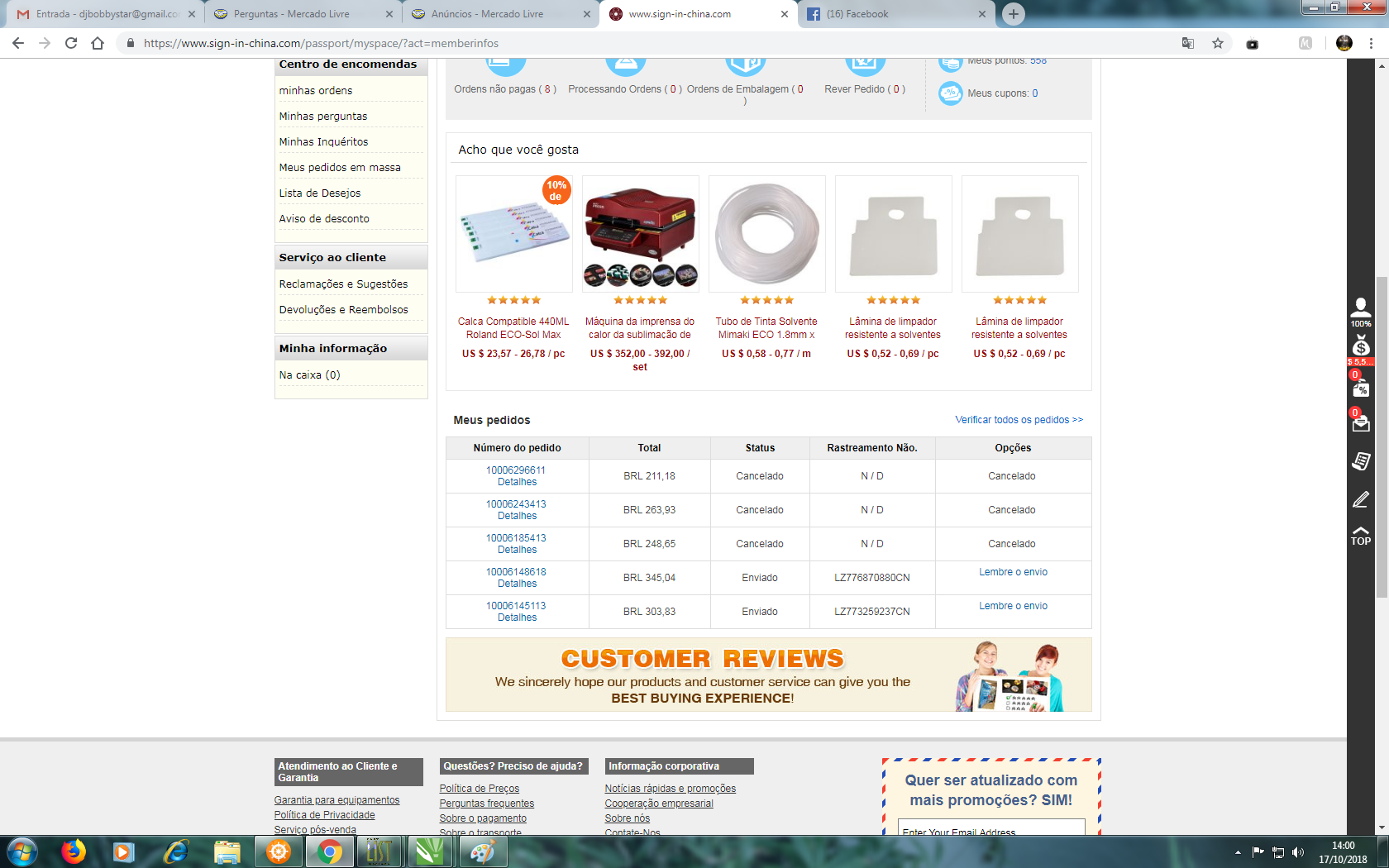The height and width of the screenshot is (868, 1389).
Task: Open Política de Preços footer link
Action: click(480, 789)
